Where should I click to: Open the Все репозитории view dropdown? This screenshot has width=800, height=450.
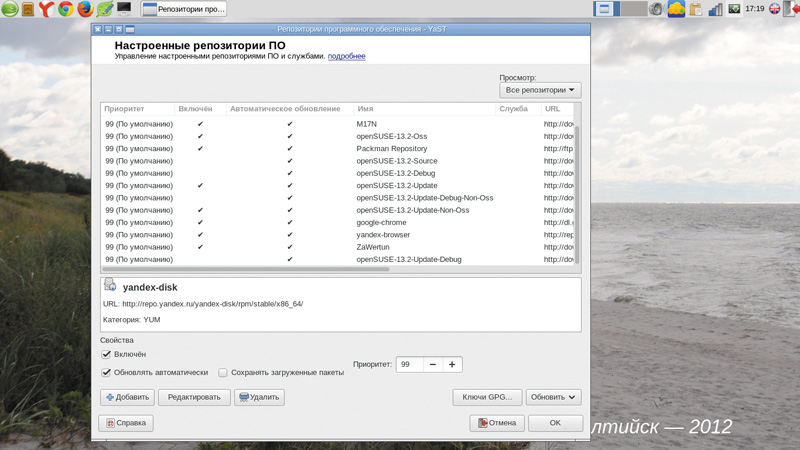click(540, 90)
